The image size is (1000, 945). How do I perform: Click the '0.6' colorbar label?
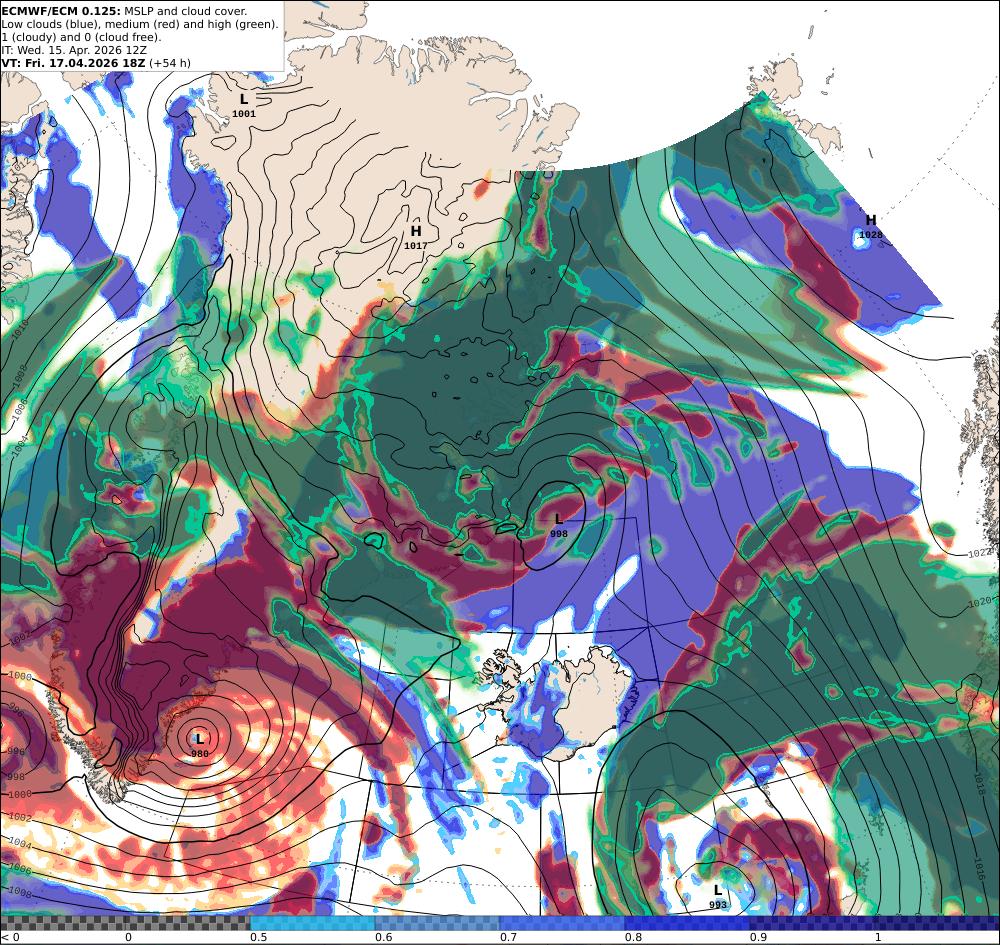tap(383, 937)
